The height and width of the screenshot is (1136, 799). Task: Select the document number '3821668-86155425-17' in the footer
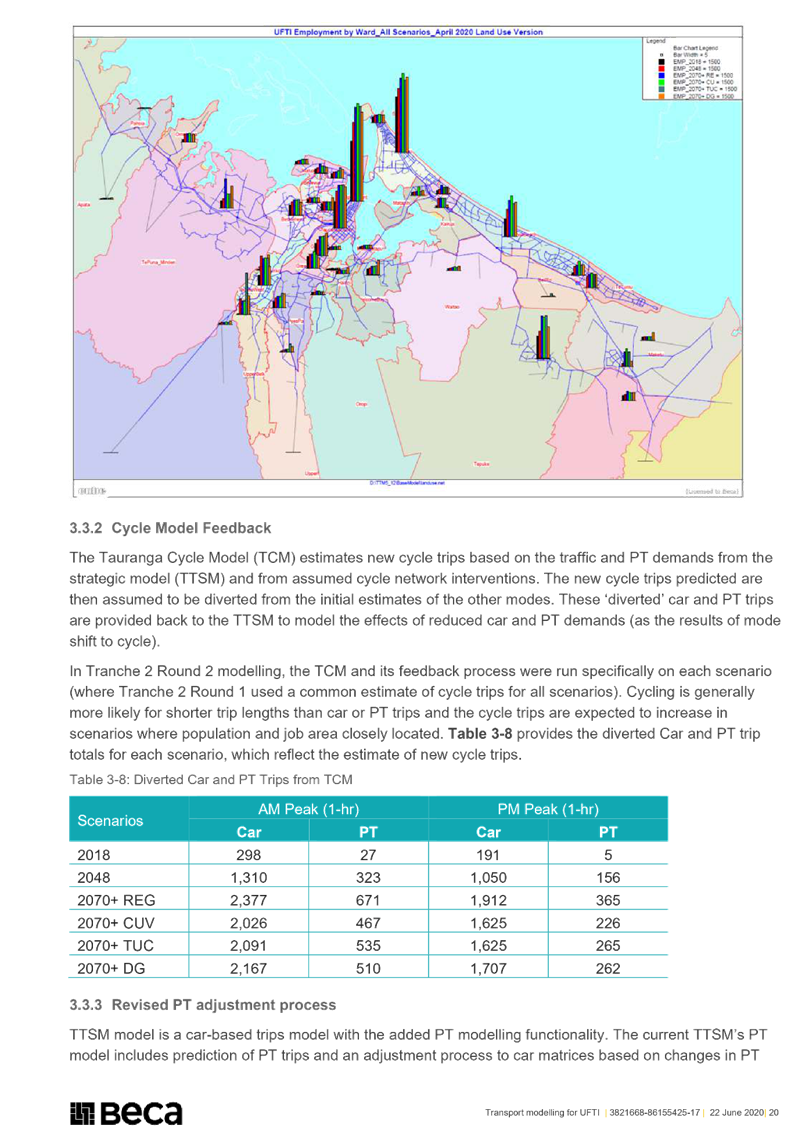pos(655,1112)
